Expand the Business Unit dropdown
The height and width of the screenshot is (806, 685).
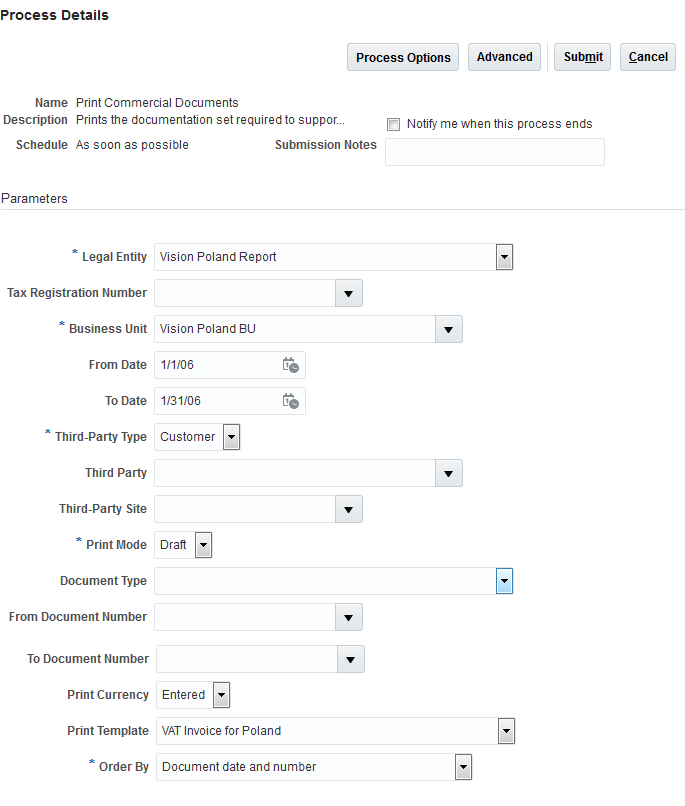(448, 329)
